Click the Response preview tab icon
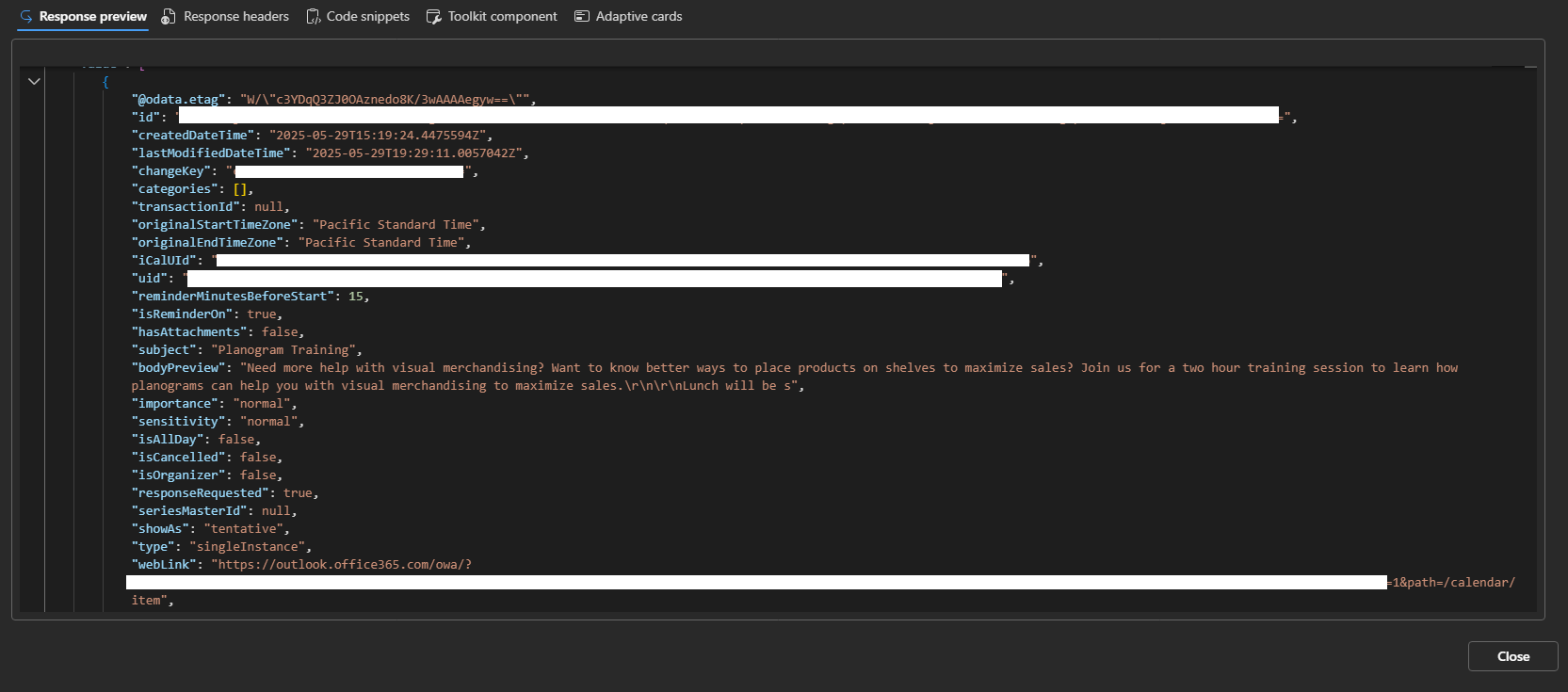The height and width of the screenshot is (692, 1568). [x=26, y=16]
